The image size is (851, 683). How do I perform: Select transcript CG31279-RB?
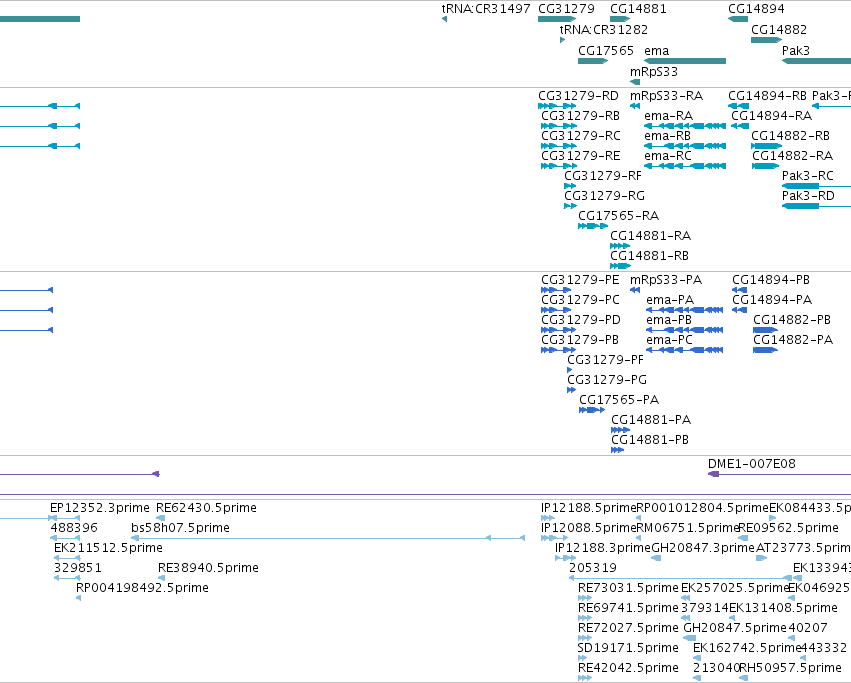580,116
